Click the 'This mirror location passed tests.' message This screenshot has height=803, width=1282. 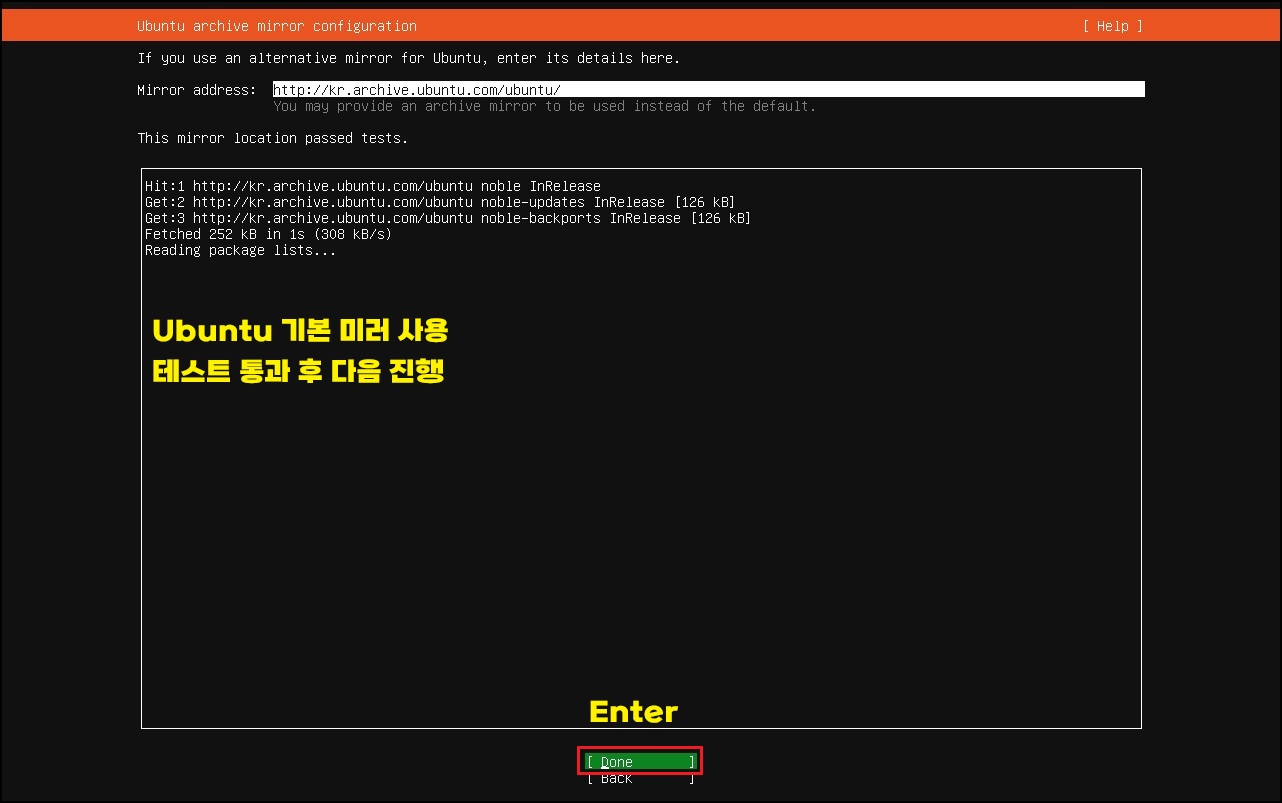point(273,138)
